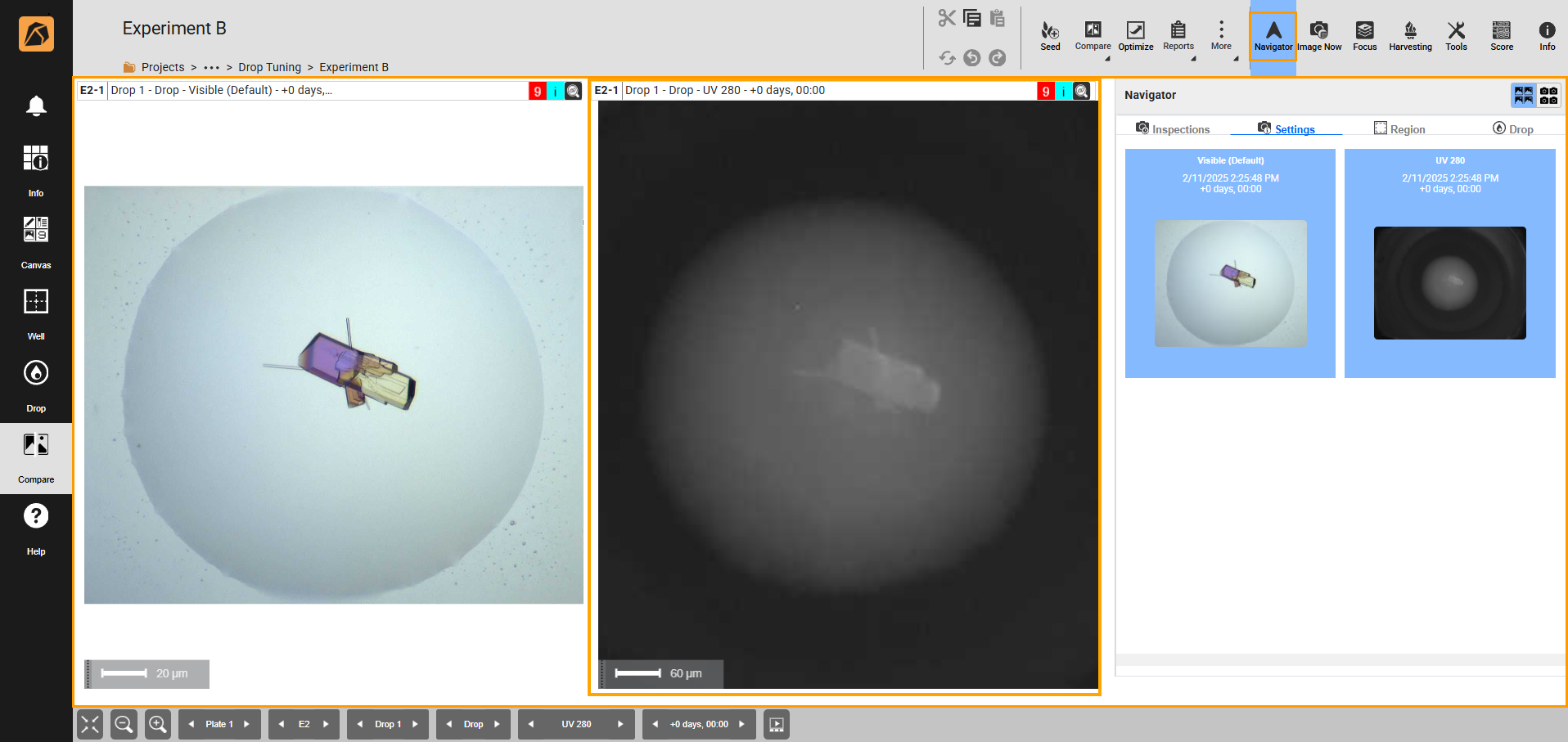Click the red score 9 badge on UV 280 pane

[1045, 92]
